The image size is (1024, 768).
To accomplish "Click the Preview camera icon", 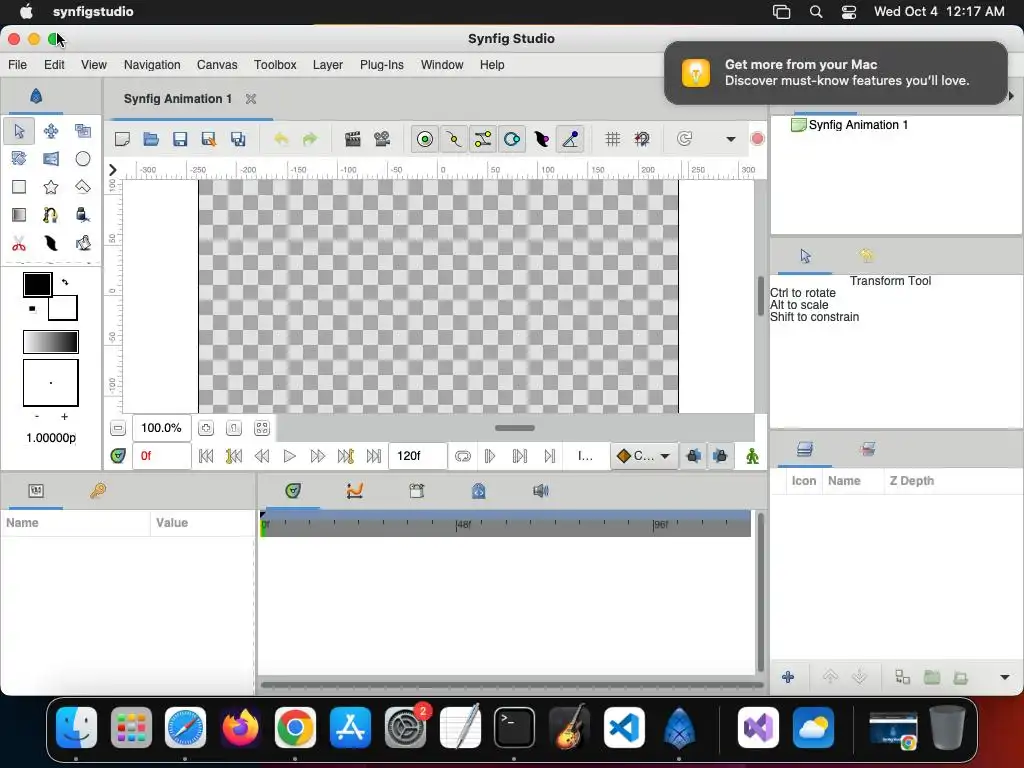I will [382, 139].
